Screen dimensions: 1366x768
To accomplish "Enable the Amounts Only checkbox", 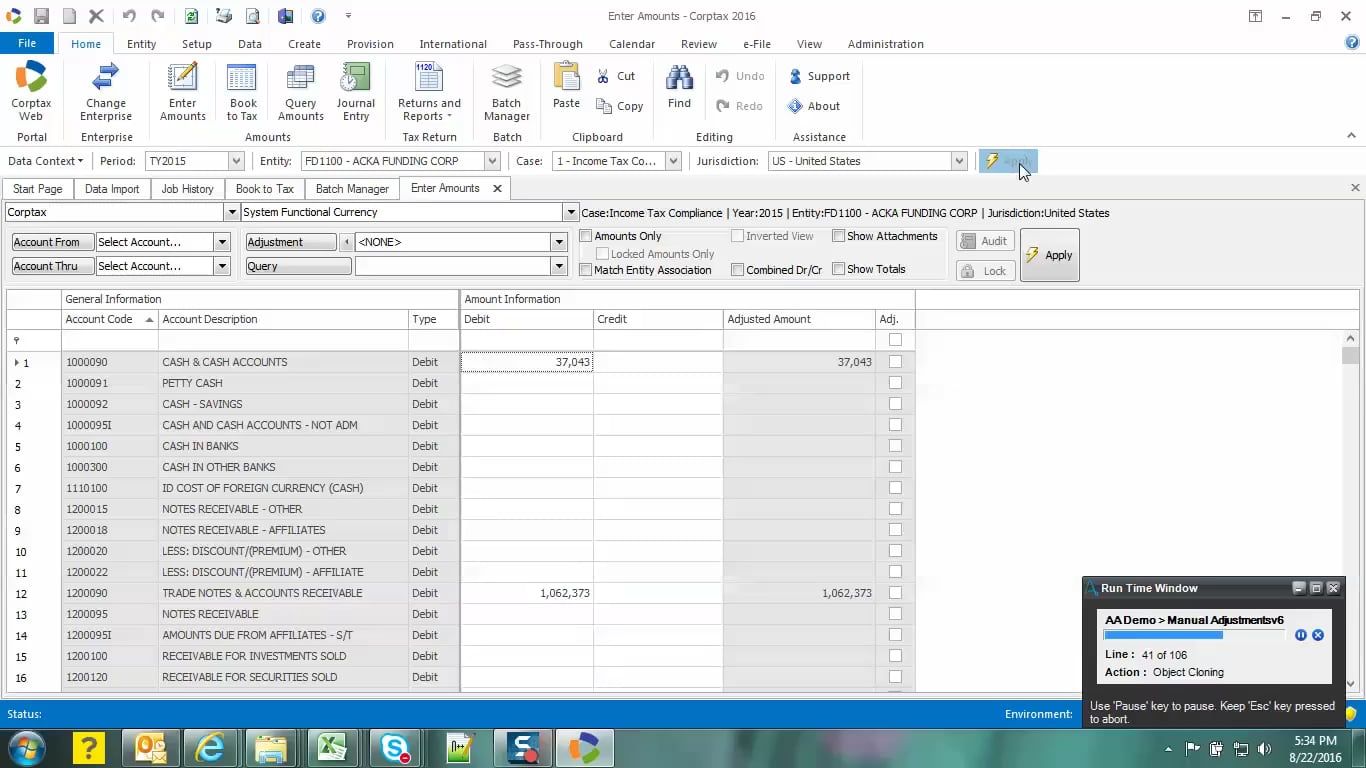I will 586,236.
